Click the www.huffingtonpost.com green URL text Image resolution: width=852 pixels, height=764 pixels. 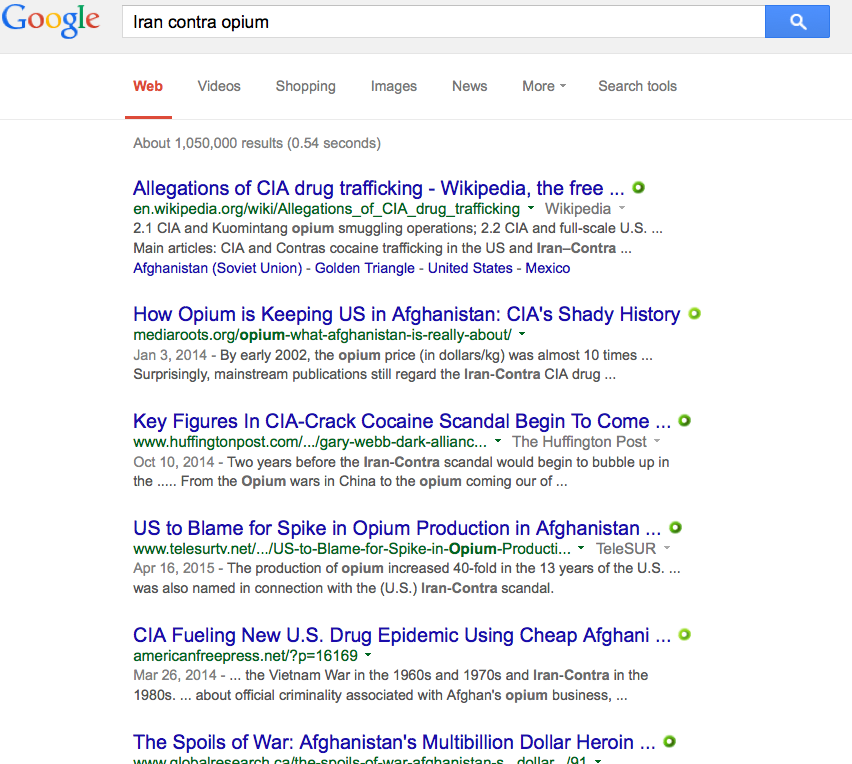tap(310, 442)
